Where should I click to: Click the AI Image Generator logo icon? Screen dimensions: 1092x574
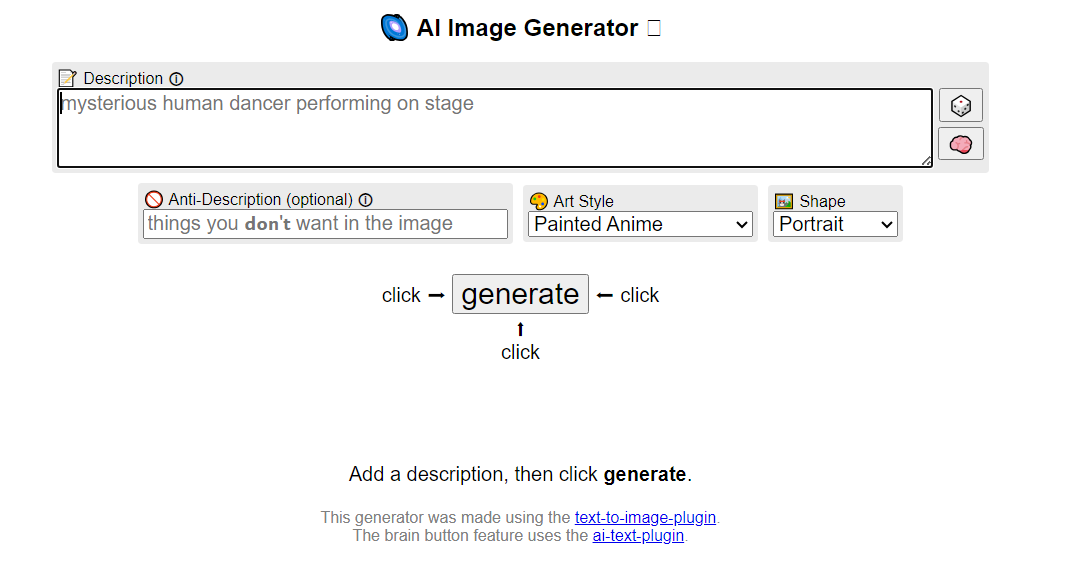395,28
